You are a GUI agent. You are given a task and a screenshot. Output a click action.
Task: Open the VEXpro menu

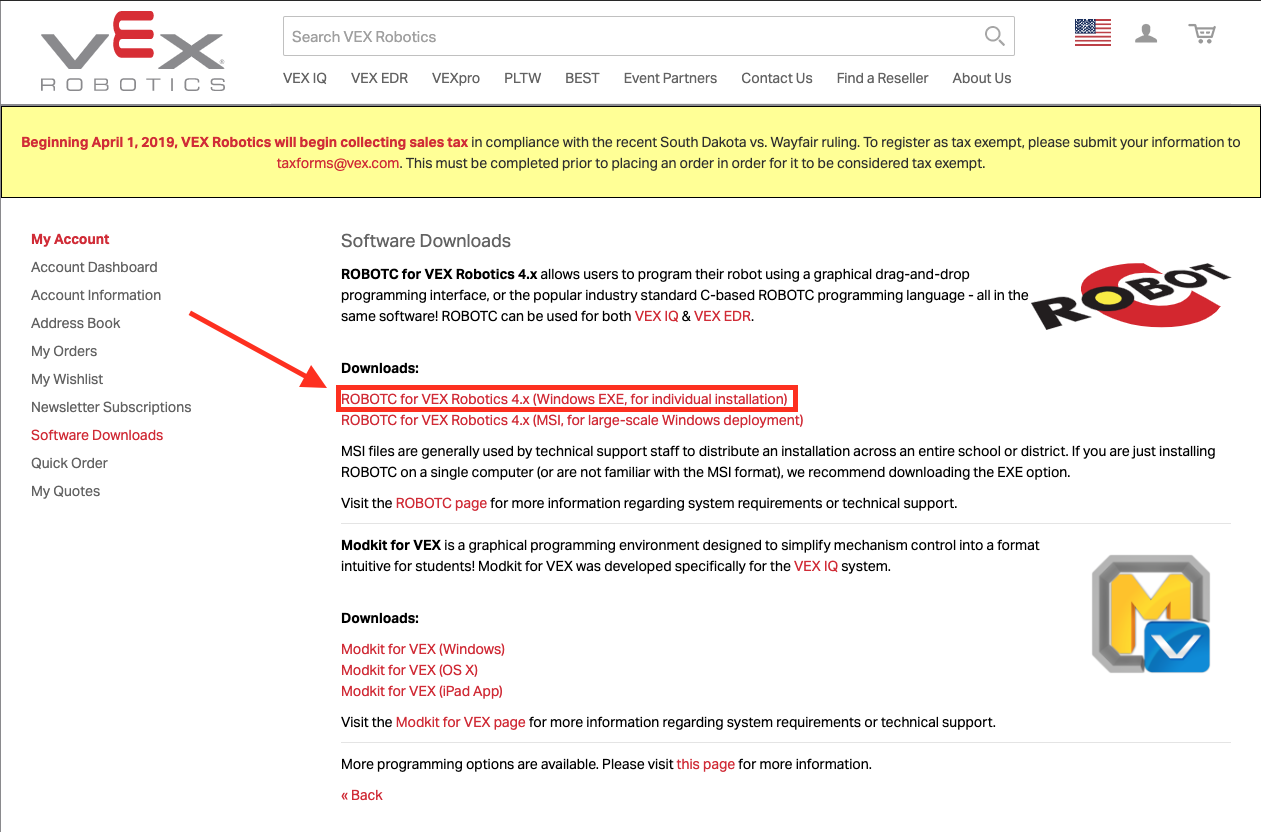pos(456,78)
